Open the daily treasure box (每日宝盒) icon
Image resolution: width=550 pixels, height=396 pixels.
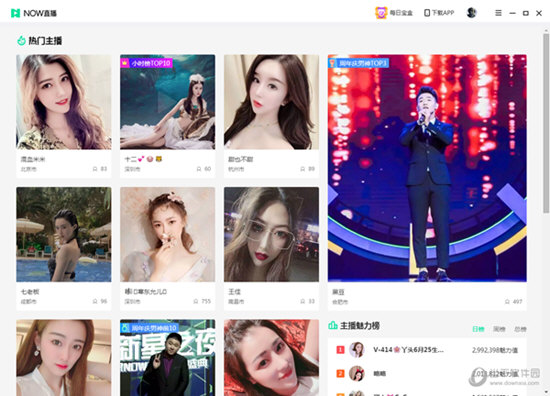(x=381, y=13)
